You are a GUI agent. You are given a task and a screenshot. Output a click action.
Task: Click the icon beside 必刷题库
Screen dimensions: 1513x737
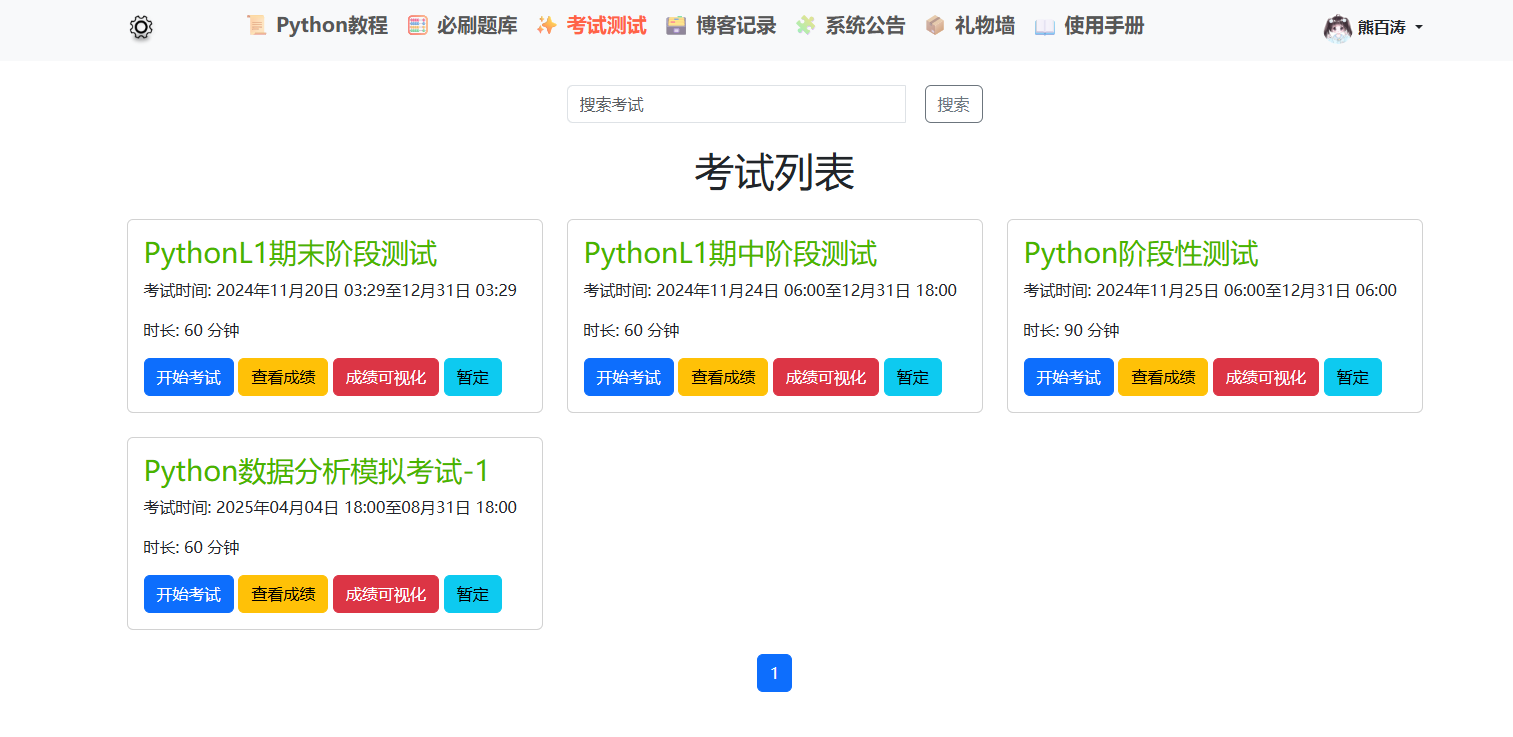(418, 26)
